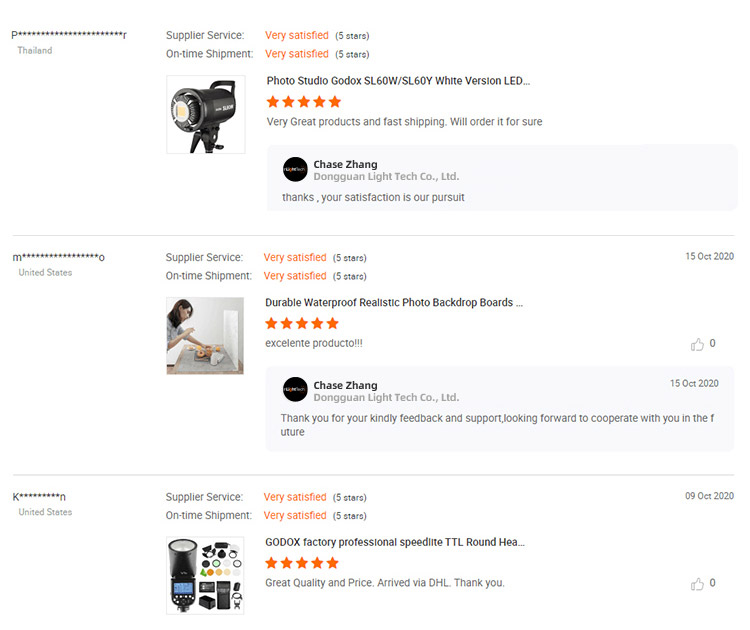The image size is (750, 630).
Task: Click thumbs-up on the Great Quality and Price review
Action: [x=697, y=584]
